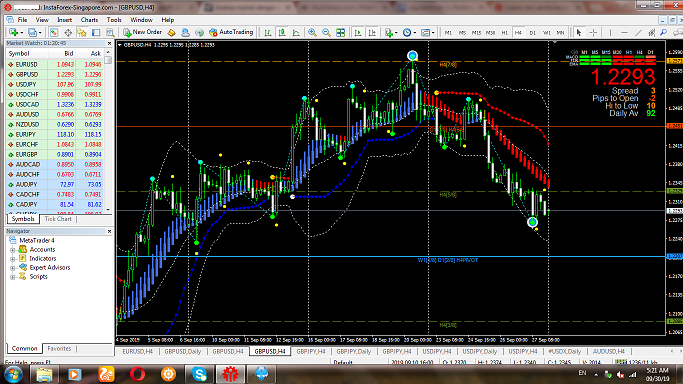Switch timeframe to D1
Image resolution: width=683 pixels, height=384 pixels.
[532, 33]
